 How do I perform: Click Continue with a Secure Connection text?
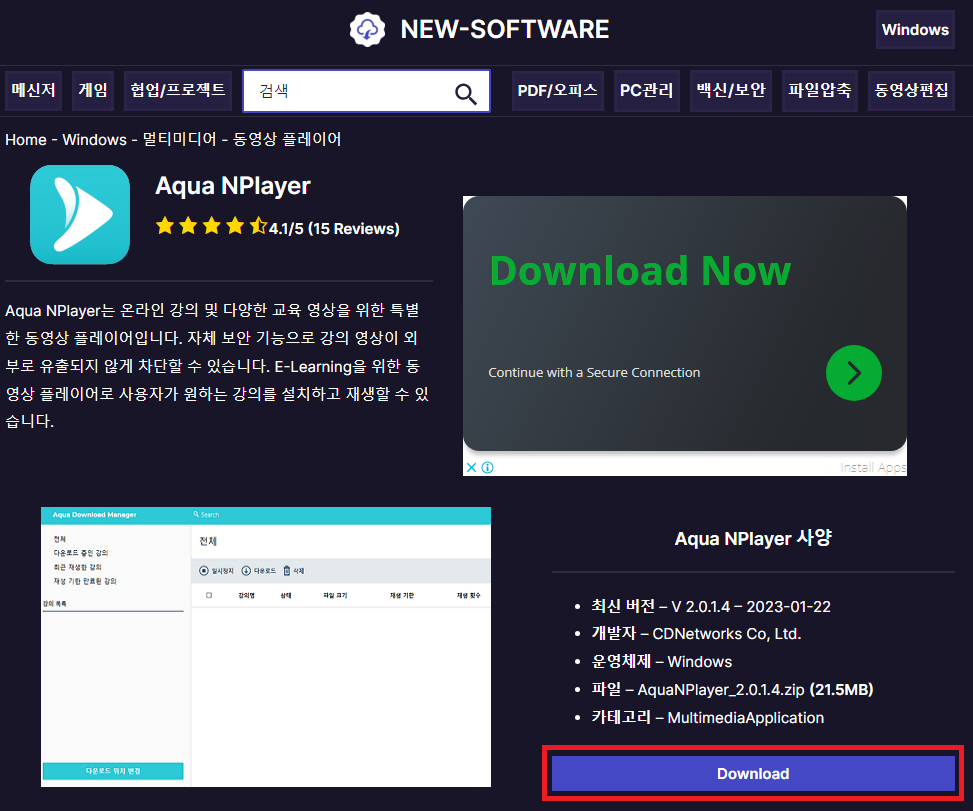[x=594, y=372]
